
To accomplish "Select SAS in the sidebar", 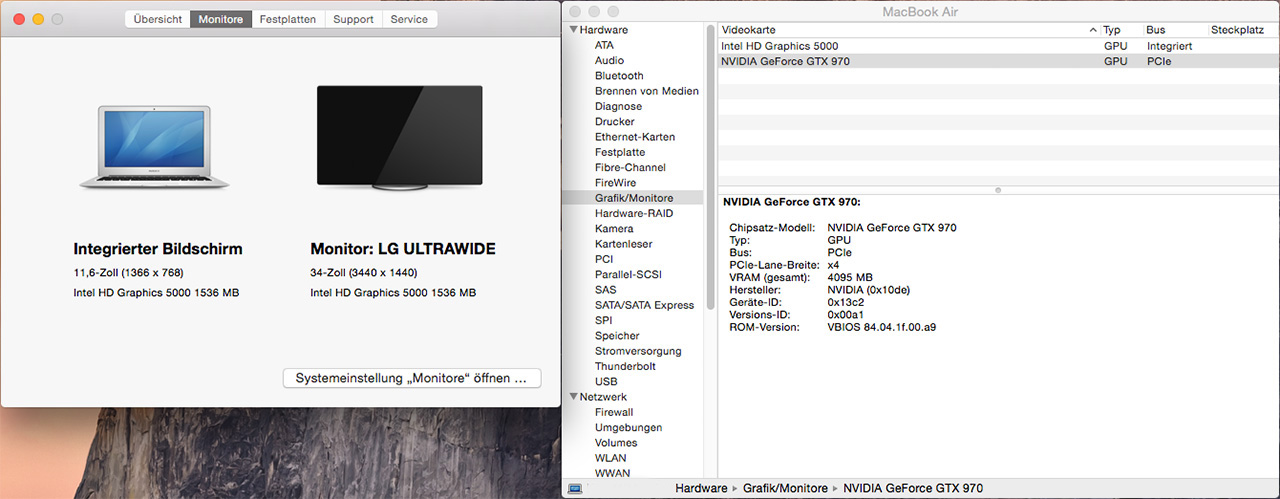I will tap(605, 290).
